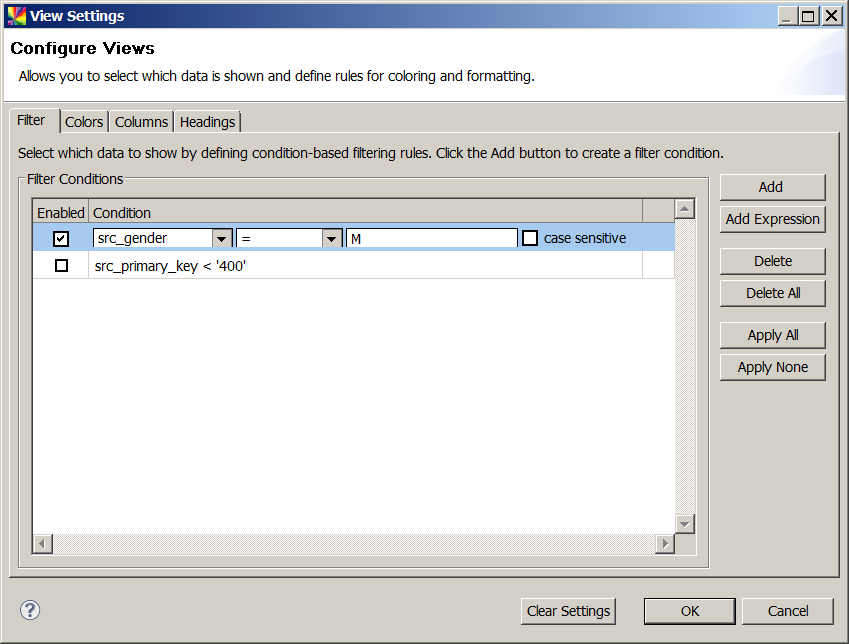Click Clear Settings at the bottom
849x644 pixels.
[x=568, y=611]
